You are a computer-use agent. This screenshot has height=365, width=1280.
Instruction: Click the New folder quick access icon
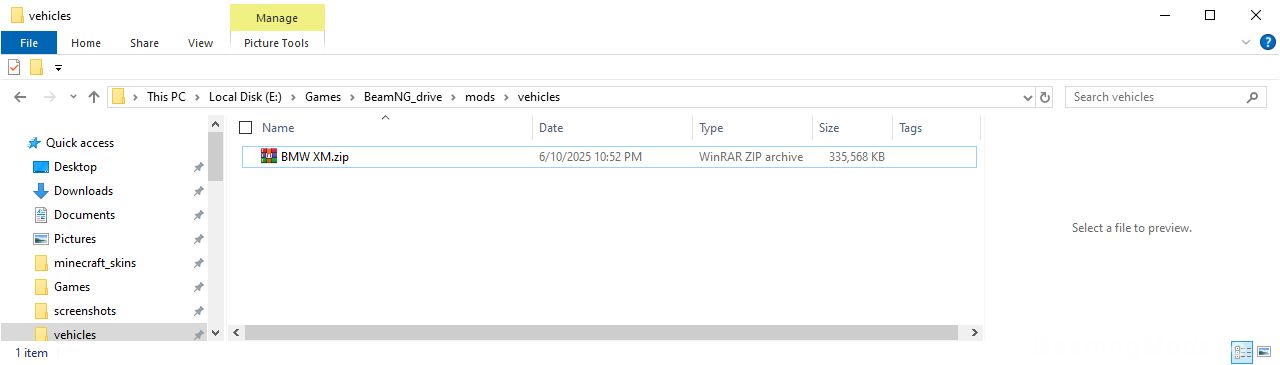pyautogui.click(x=37, y=68)
